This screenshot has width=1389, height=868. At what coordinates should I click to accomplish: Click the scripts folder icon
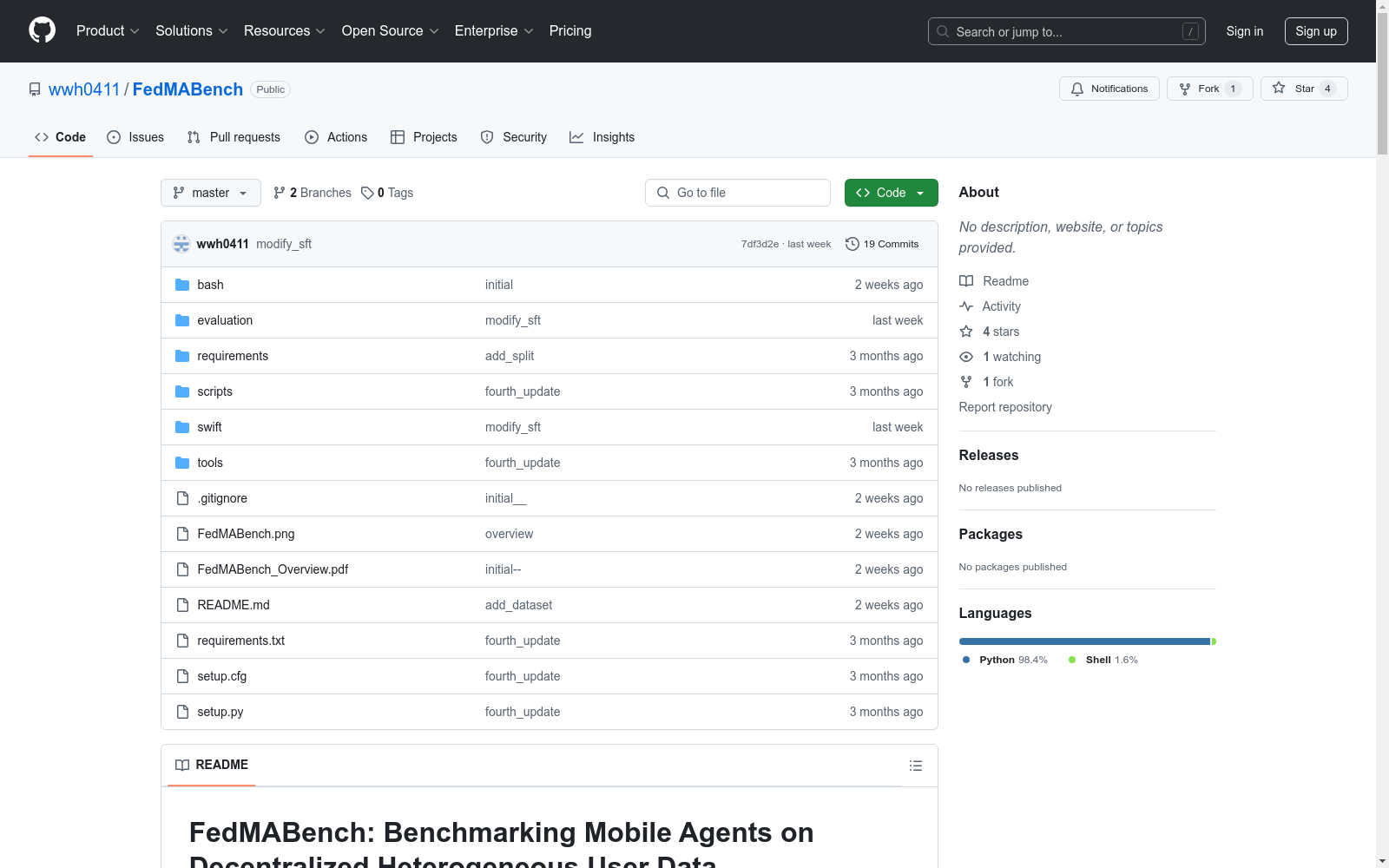pyautogui.click(x=182, y=391)
